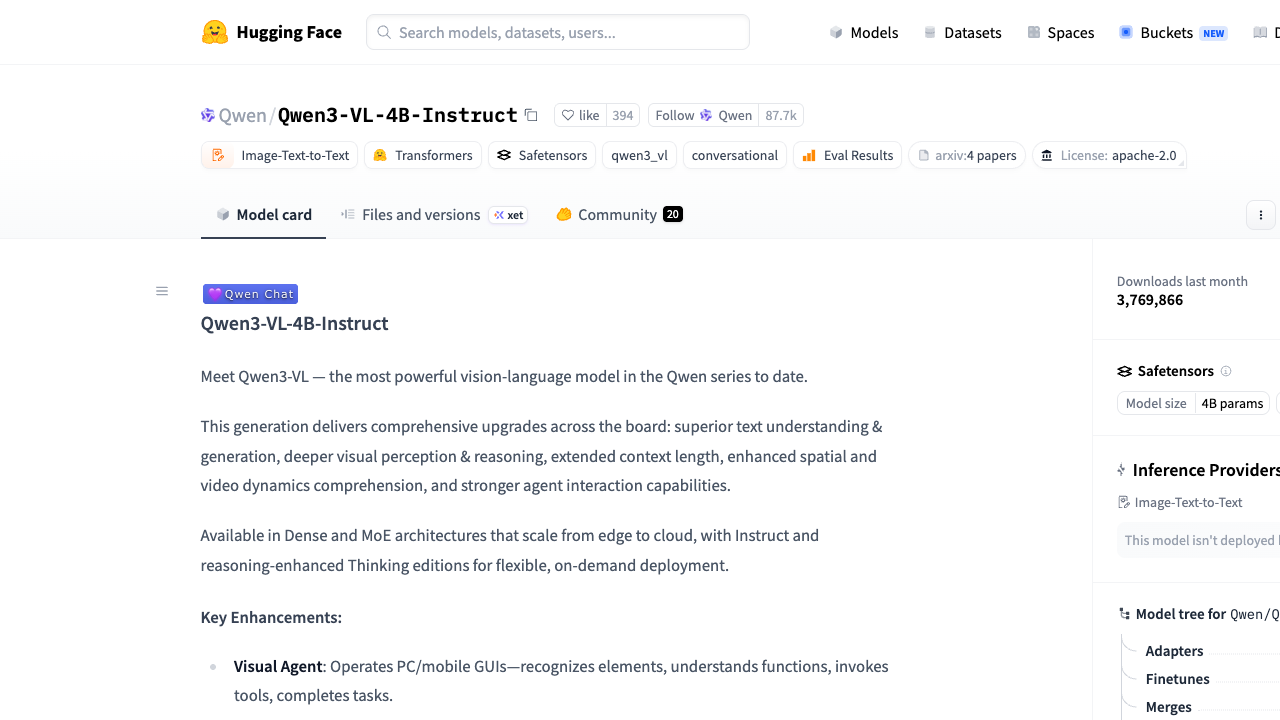Copy model name with the copy icon
This screenshot has height=720, width=1280.
pos(531,115)
